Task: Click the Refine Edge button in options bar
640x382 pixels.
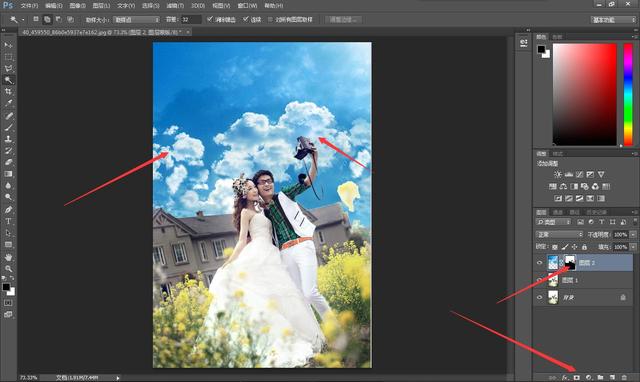Action: coord(343,20)
